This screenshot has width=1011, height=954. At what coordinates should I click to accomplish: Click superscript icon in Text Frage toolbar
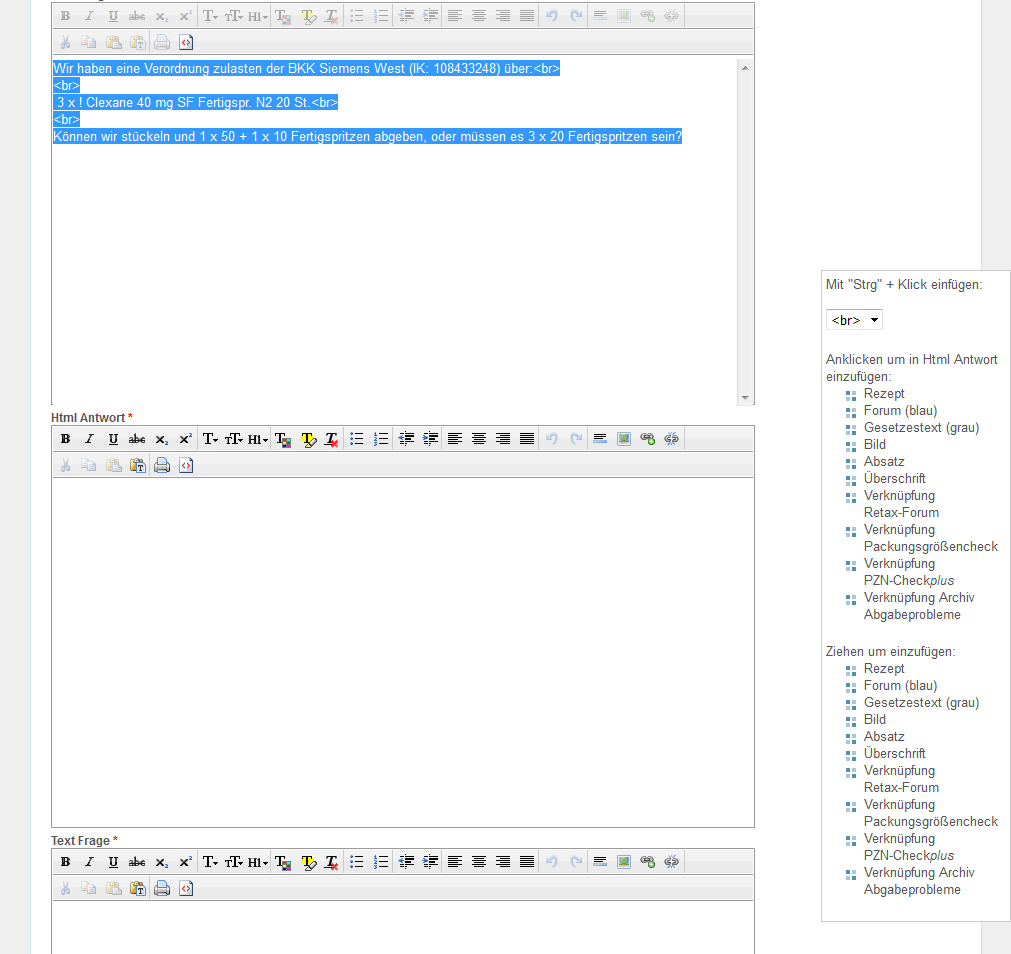click(x=185, y=862)
